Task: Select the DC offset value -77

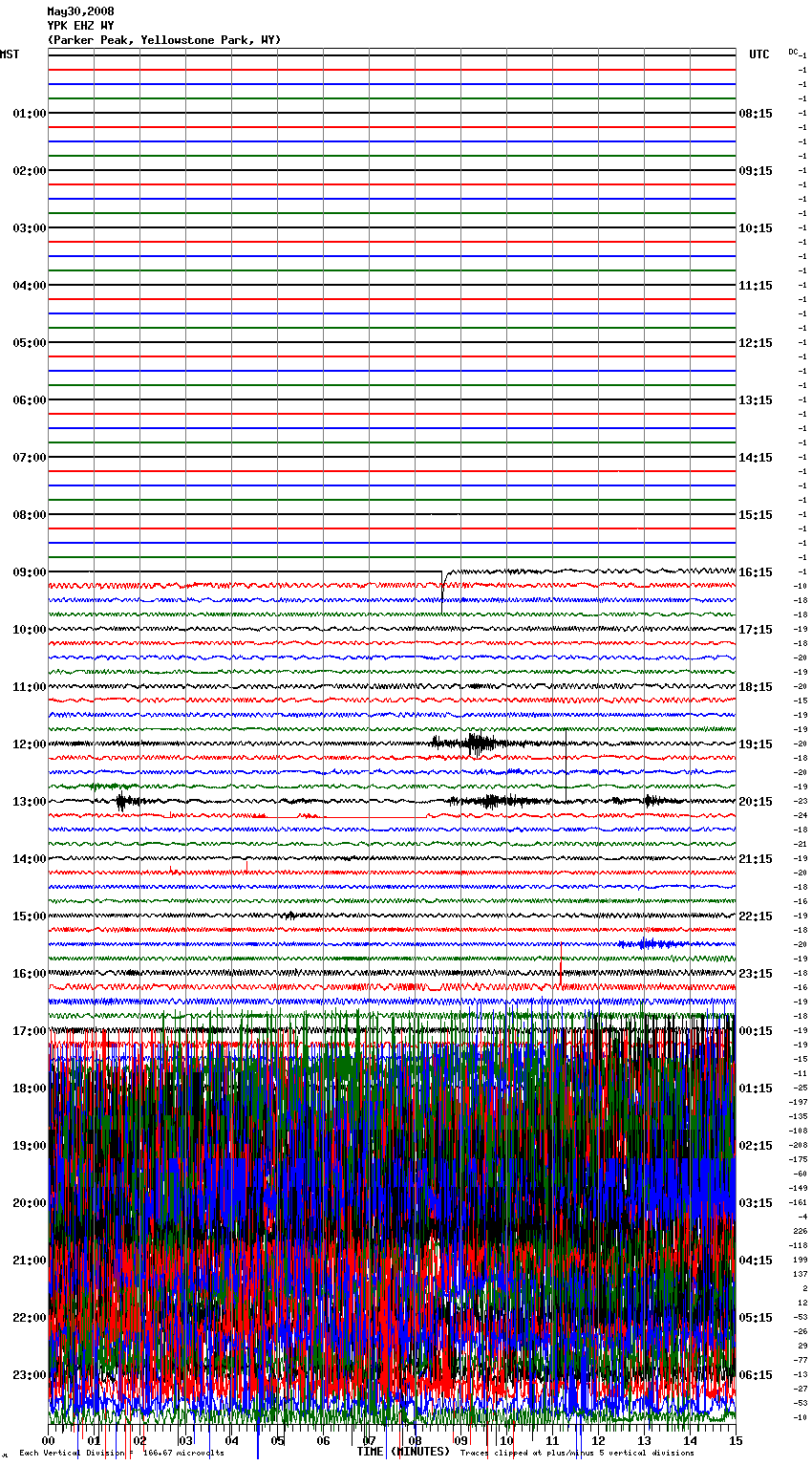Action: click(801, 1361)
